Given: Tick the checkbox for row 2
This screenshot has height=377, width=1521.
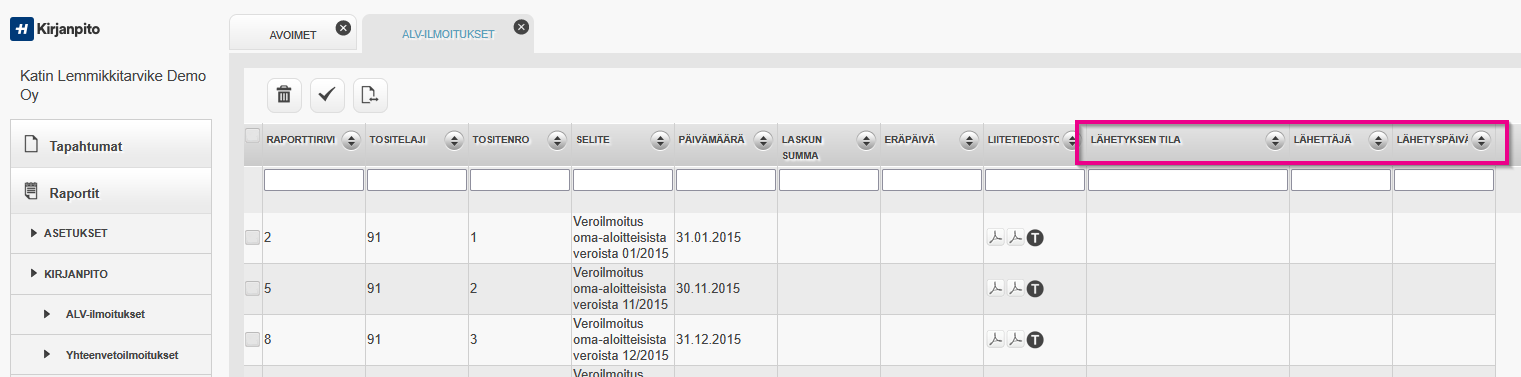Looking at the screenshot, I should pos(252,237).
